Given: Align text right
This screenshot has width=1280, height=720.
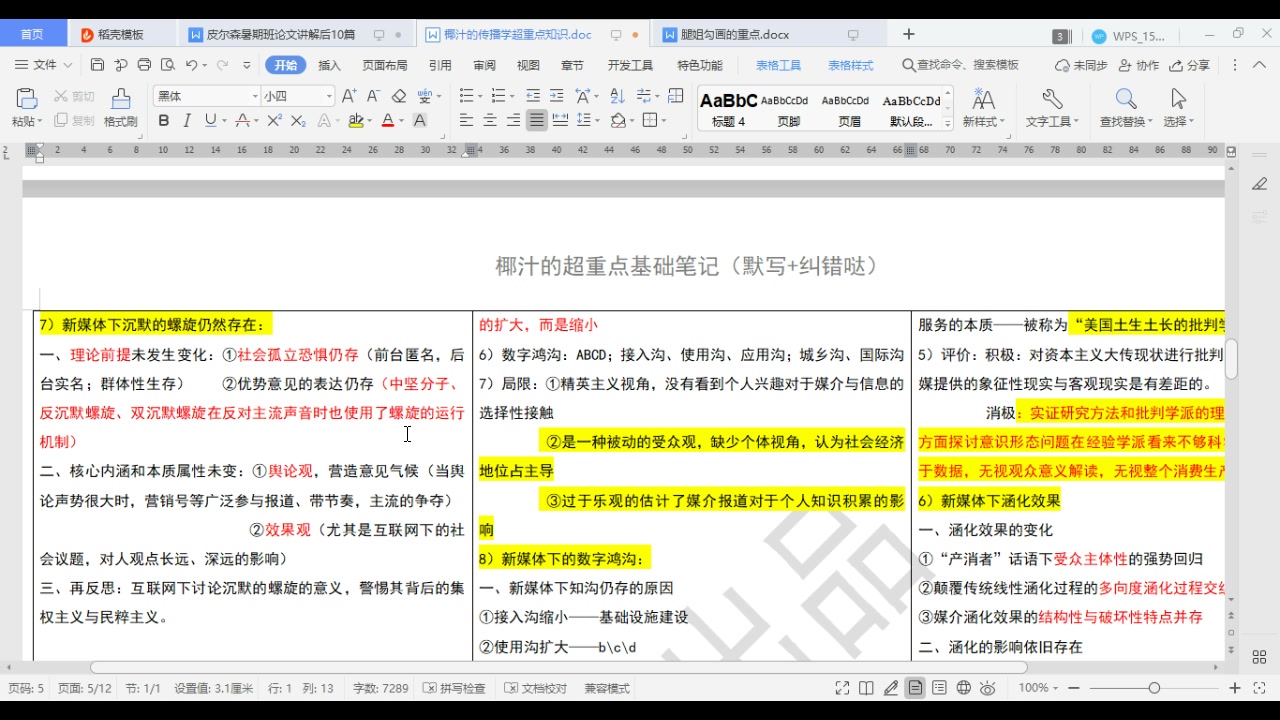Looking at the screenshot, I should (x=514, y=121).
